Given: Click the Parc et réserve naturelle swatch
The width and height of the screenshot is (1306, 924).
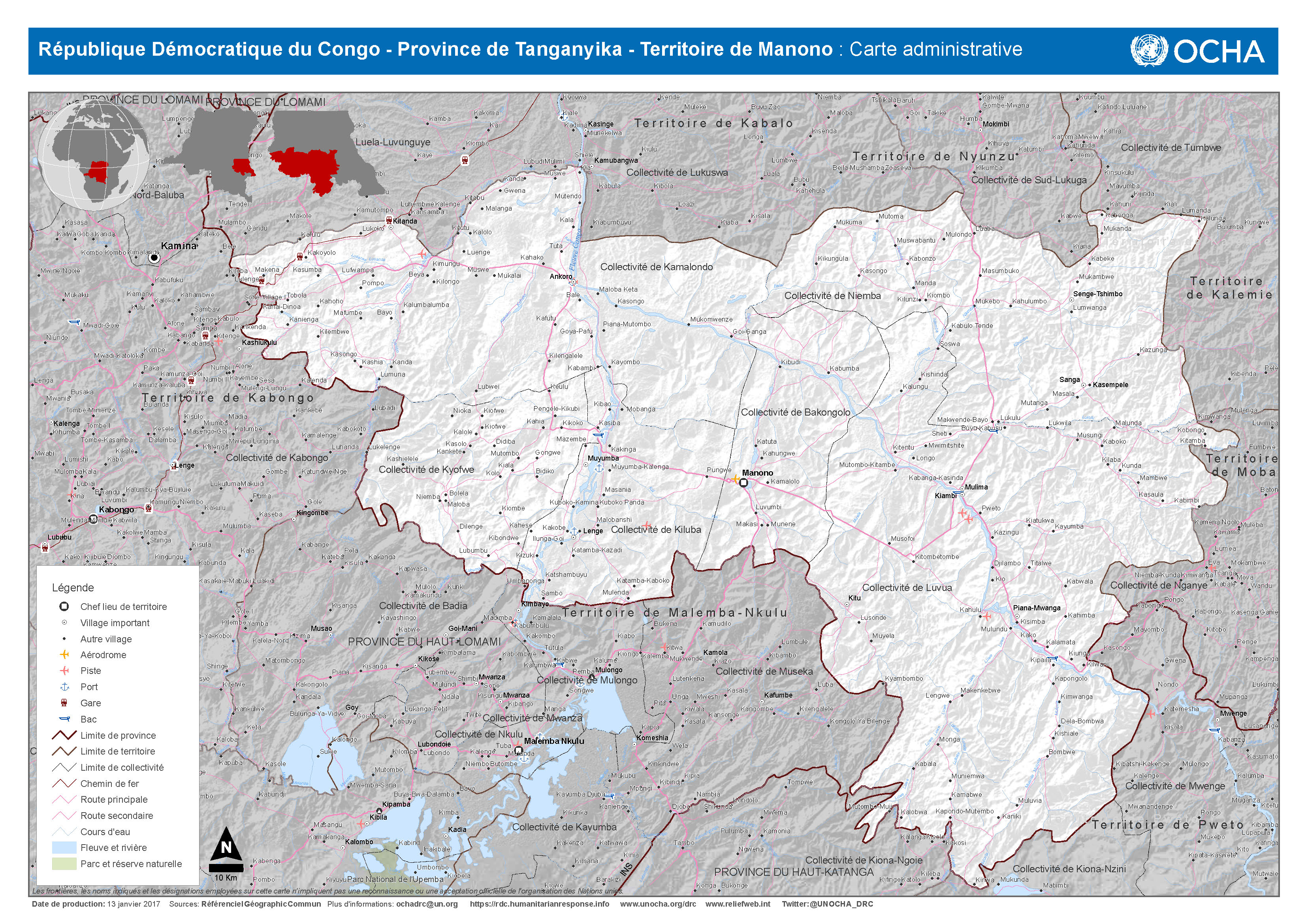Looking at the screenshot, I should click(x=64, y=863).
